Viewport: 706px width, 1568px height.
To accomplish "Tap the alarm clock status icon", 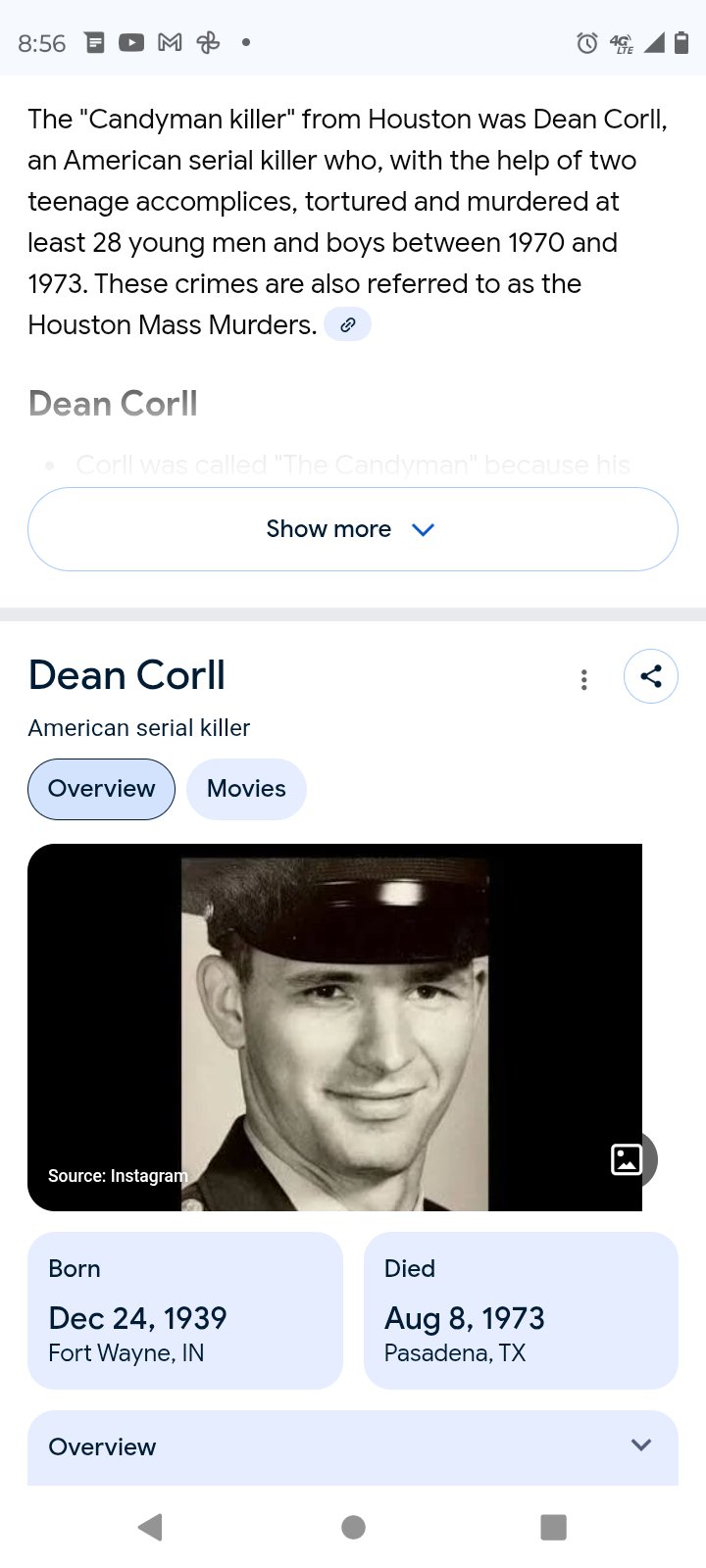I will pos(586,42).
